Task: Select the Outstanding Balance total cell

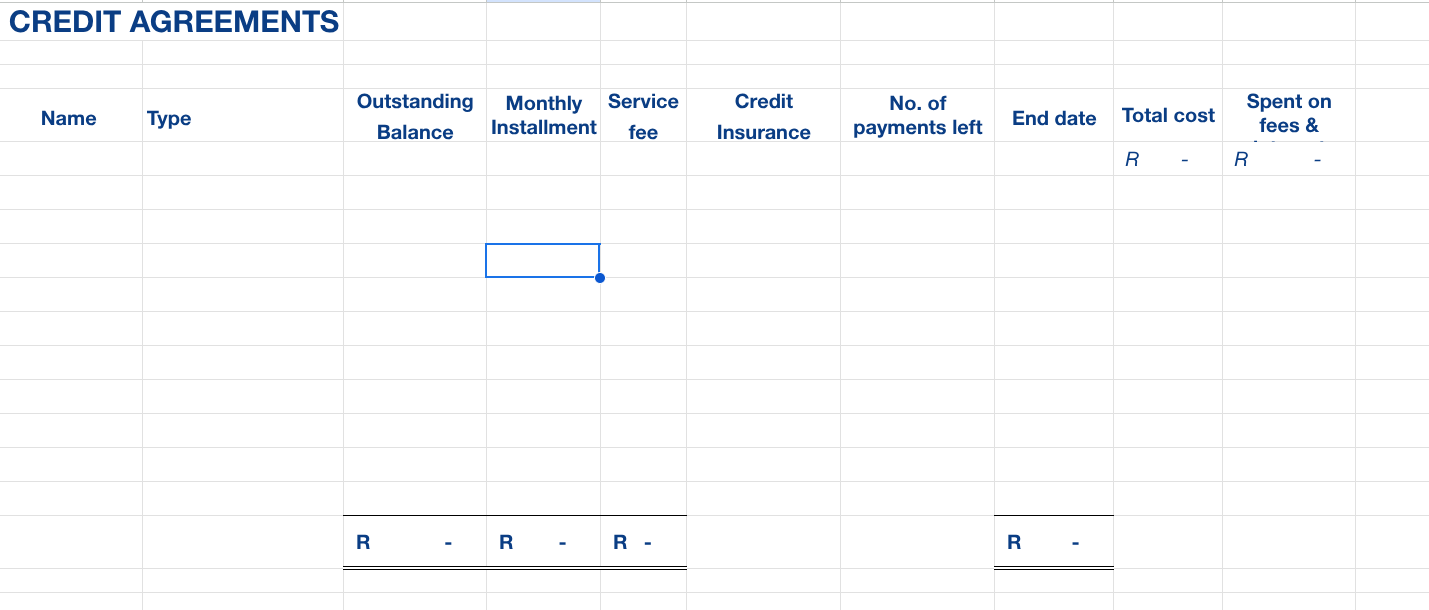Action: coord(414,541)
